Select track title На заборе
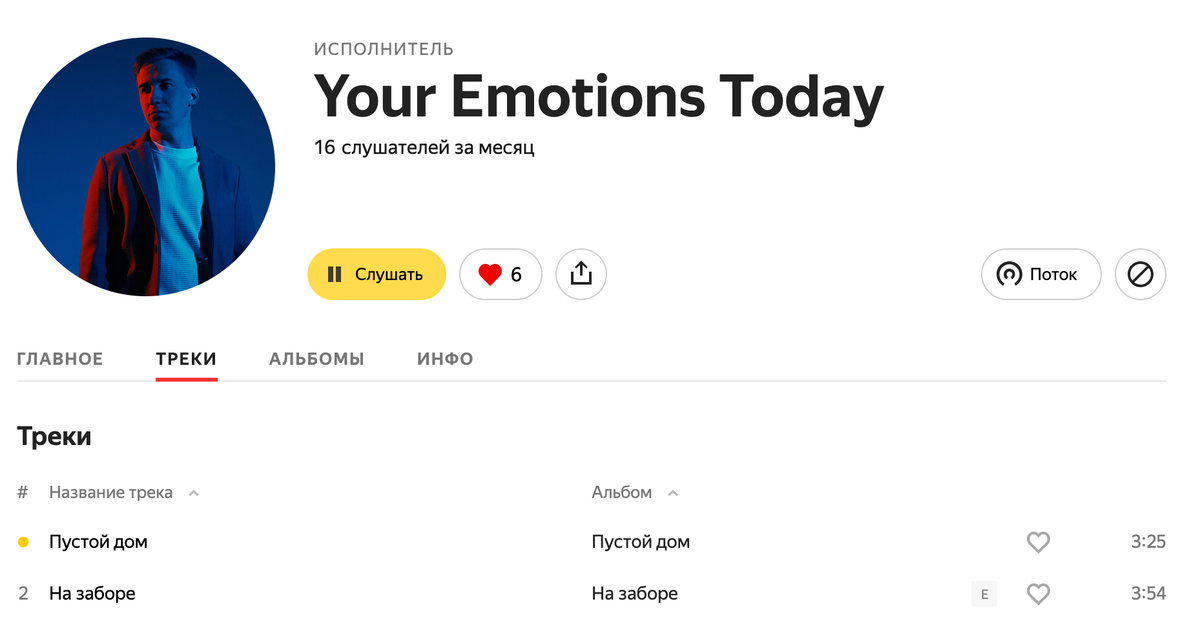The image size is (1200, 630). click(92, 594)
